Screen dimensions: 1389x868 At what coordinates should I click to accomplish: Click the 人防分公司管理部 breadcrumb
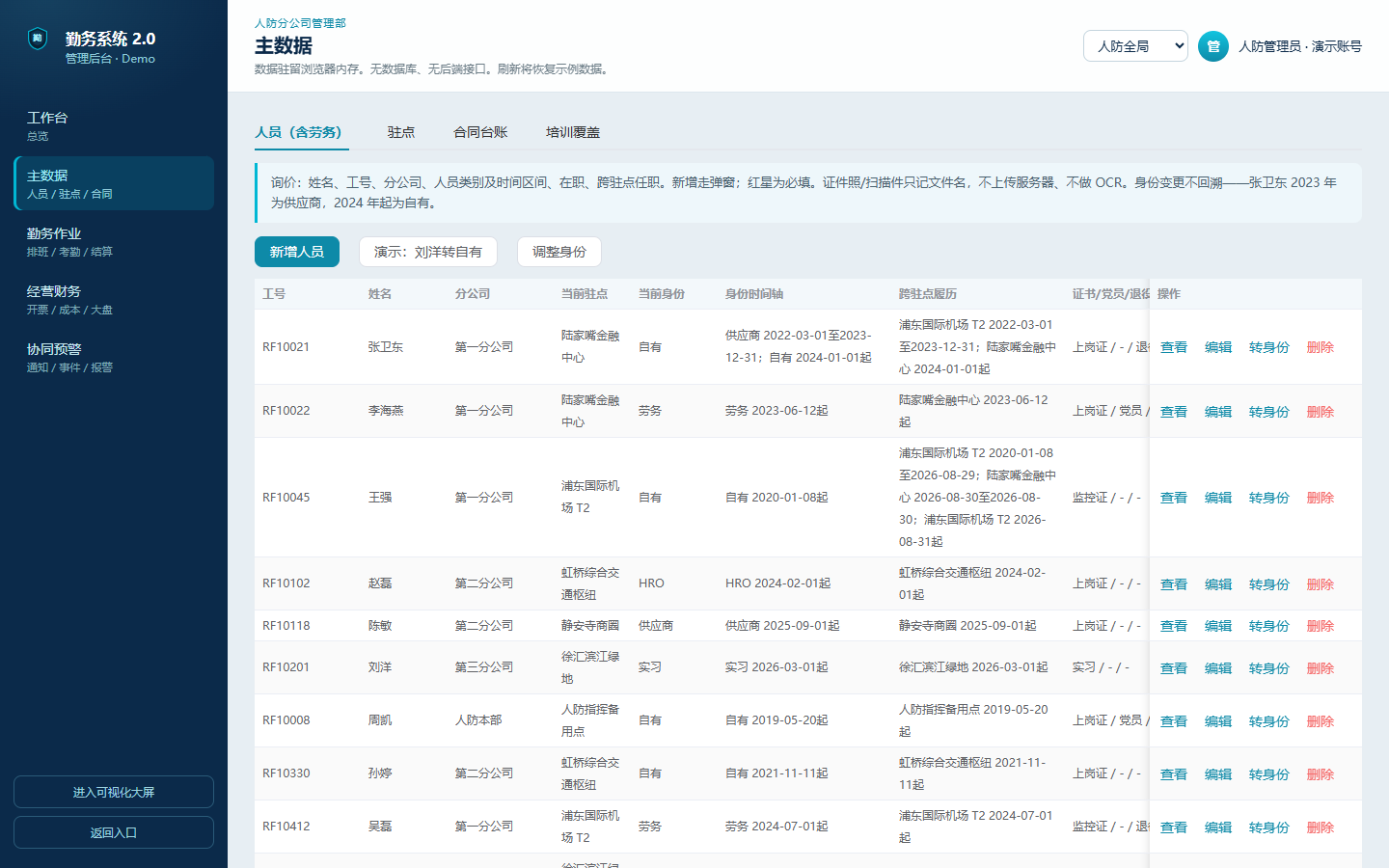click(x=300, y=23)
